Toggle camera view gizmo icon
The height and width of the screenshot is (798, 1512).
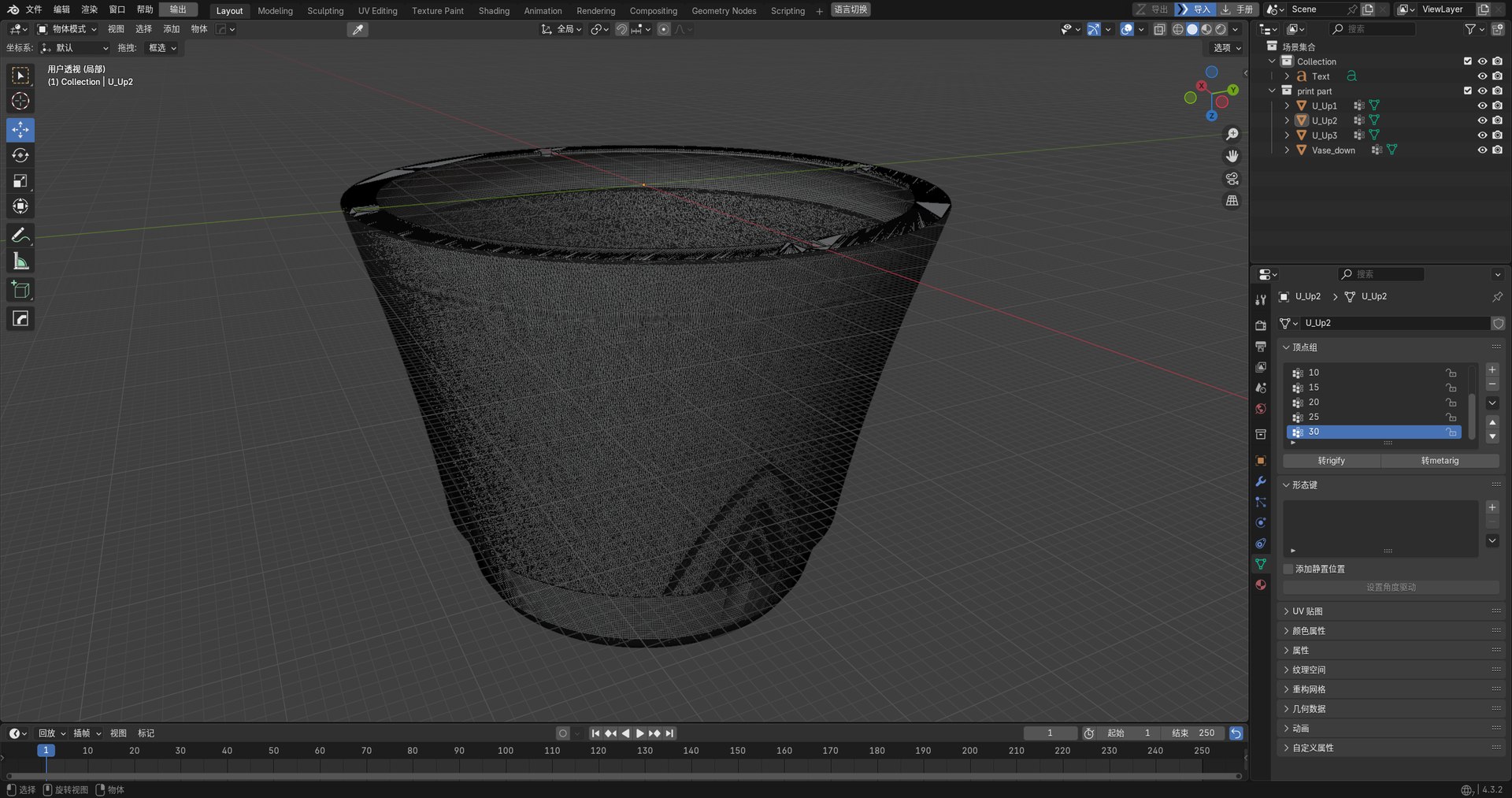click(1232, 179)
